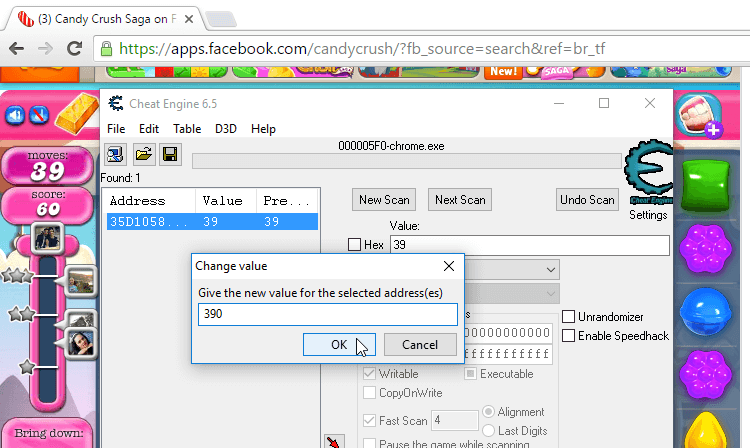
Task: Click the yellow drop candy
Action: click(706, 430)
